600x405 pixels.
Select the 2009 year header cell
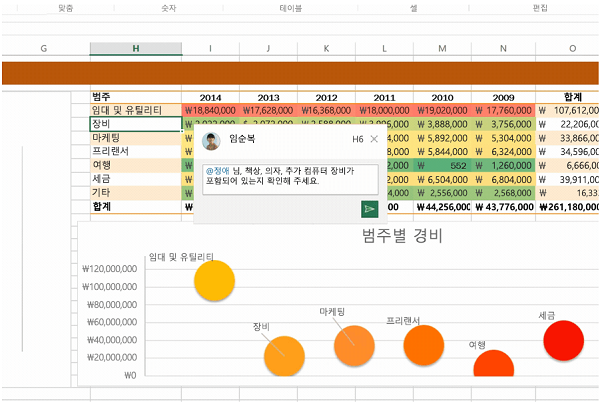pyautogui.click(x=503, y=98)
